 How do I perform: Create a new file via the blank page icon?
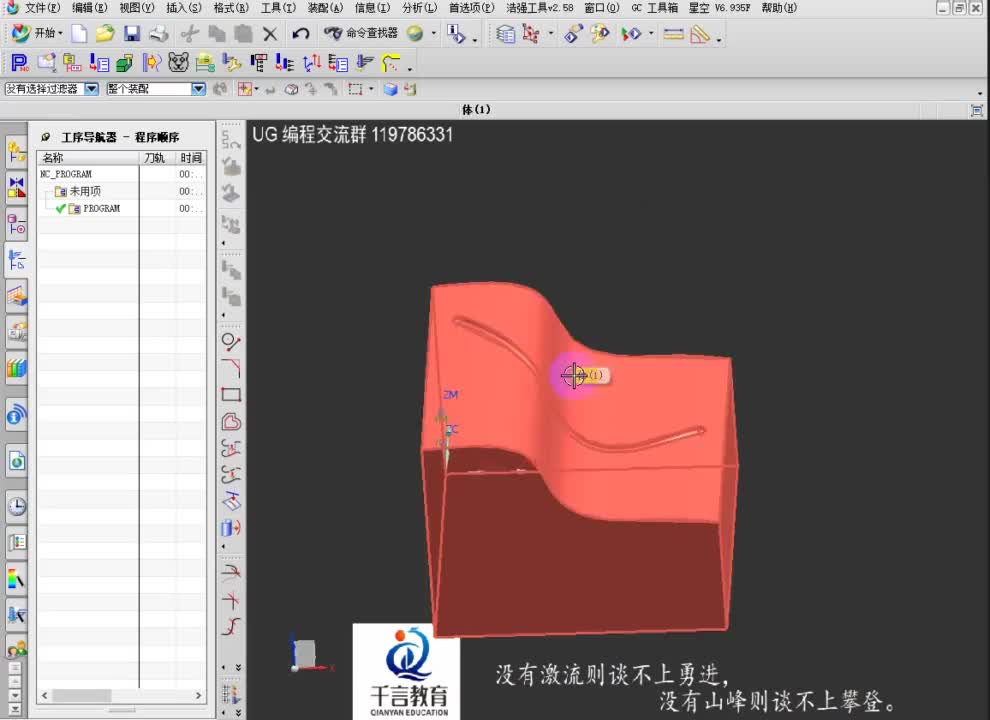click(79, 33)
